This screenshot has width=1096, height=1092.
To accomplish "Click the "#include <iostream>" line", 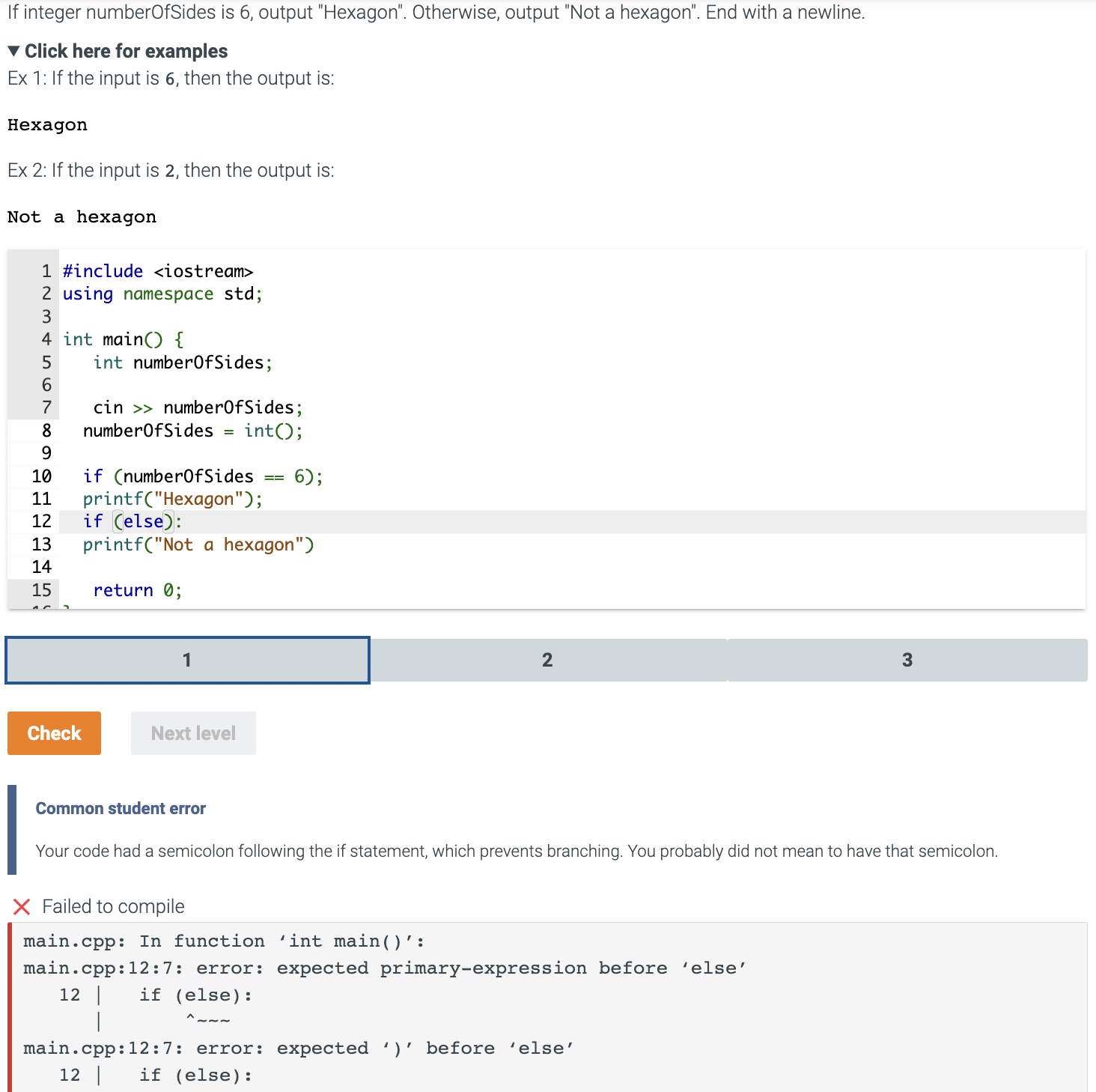I will click(x=157, y=270).
